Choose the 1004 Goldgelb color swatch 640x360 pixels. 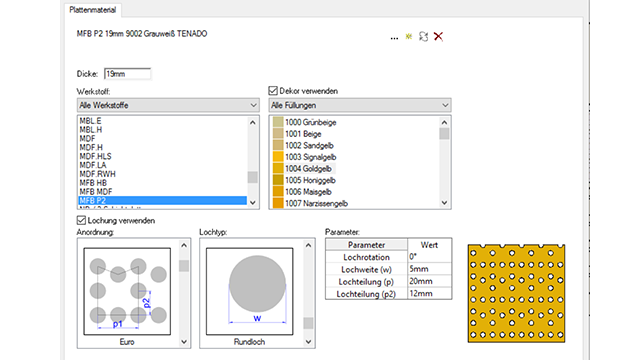278,169
